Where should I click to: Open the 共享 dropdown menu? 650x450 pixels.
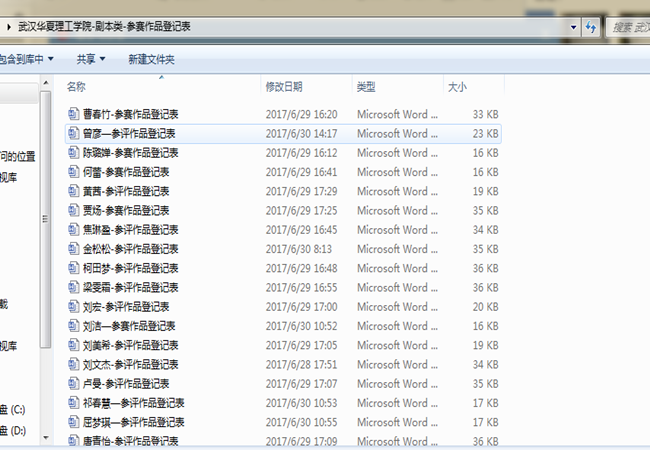click(91, 59)
